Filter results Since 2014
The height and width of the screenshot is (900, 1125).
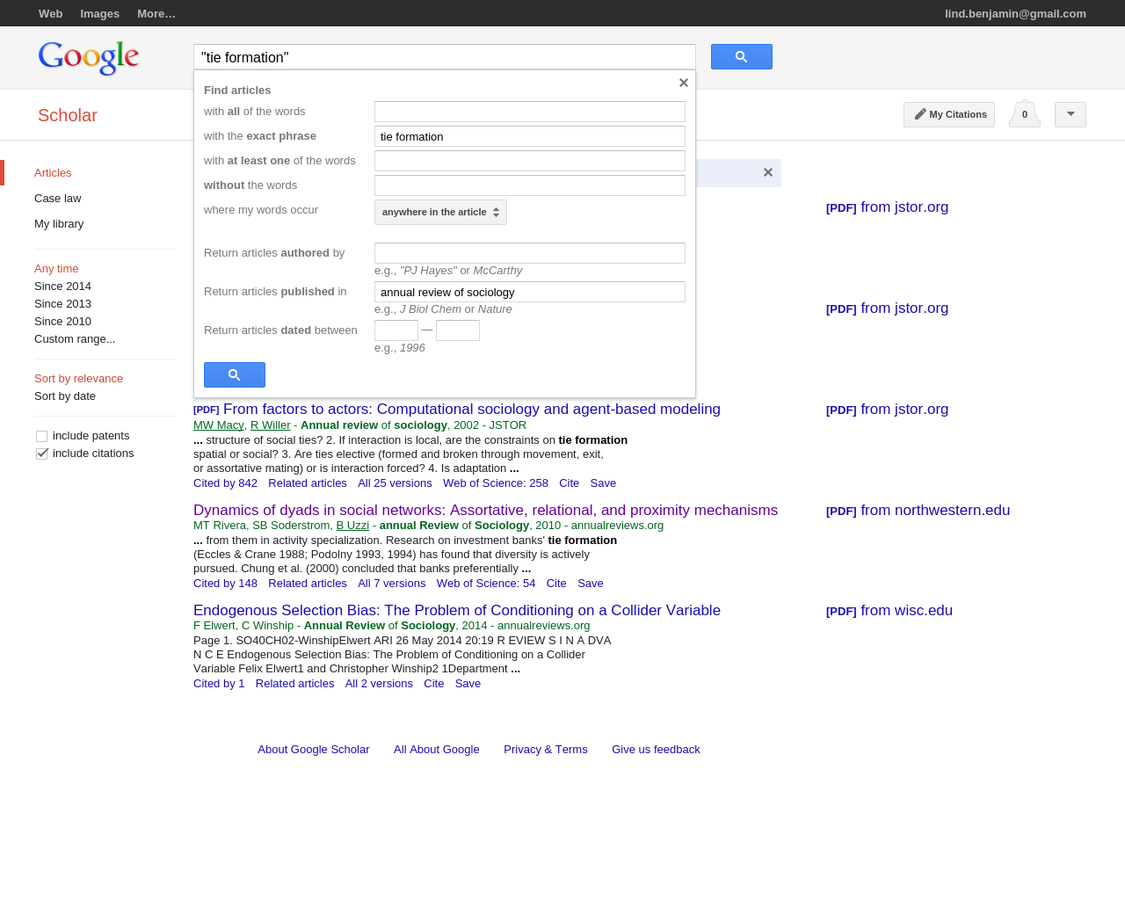pyautogui.click(x=62, y=286)
